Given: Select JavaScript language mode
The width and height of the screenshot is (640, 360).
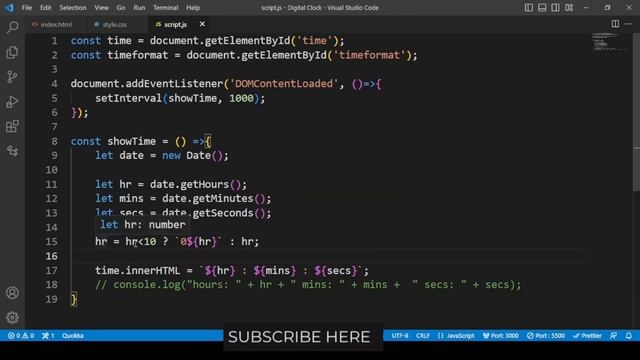Looking at the screenshot, I should pyautogui.click(x=456, y=336).
